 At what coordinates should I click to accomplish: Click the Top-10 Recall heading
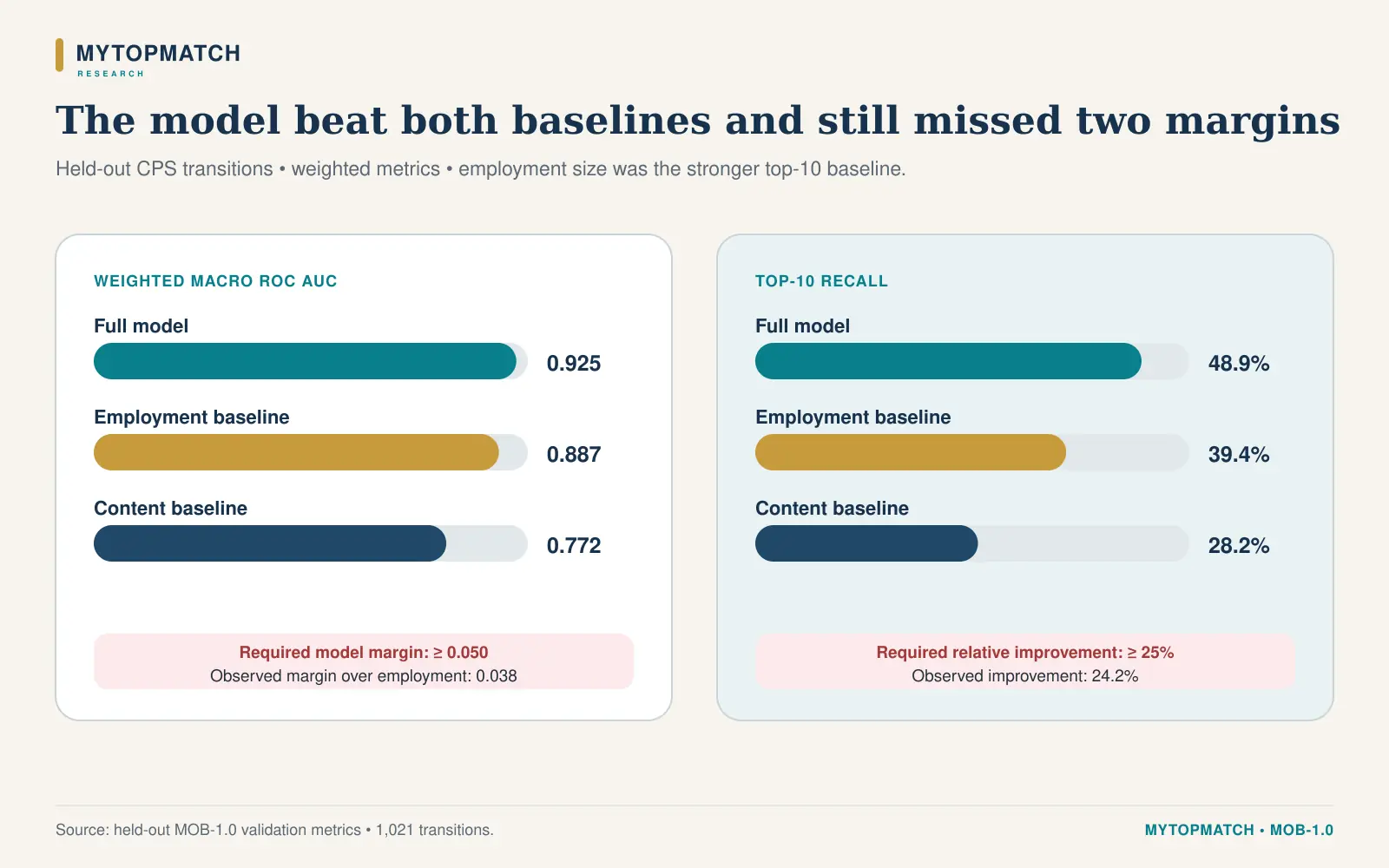pos(821,281)
